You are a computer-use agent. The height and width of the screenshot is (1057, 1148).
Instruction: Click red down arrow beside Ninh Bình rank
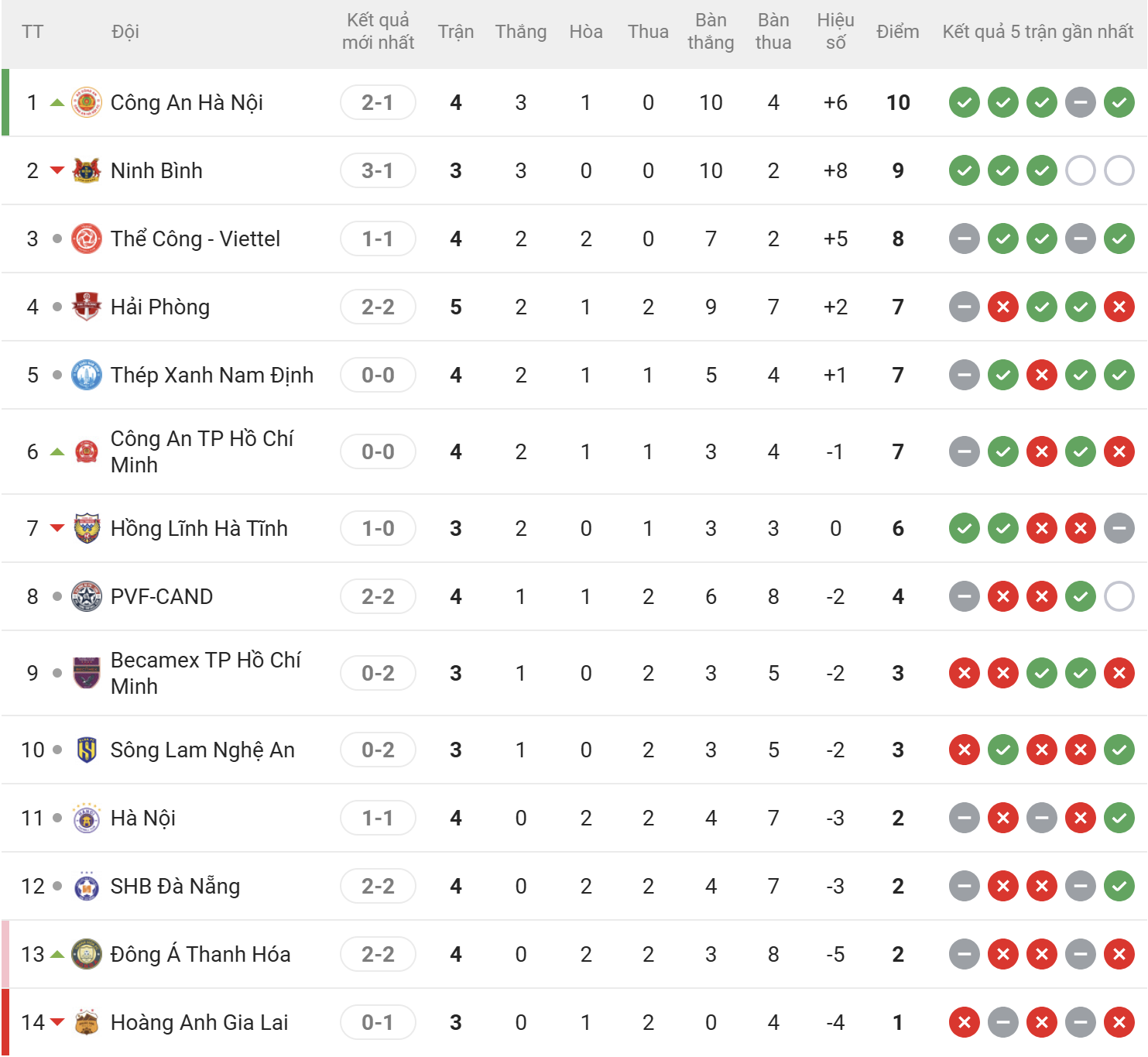coord(57,170)
